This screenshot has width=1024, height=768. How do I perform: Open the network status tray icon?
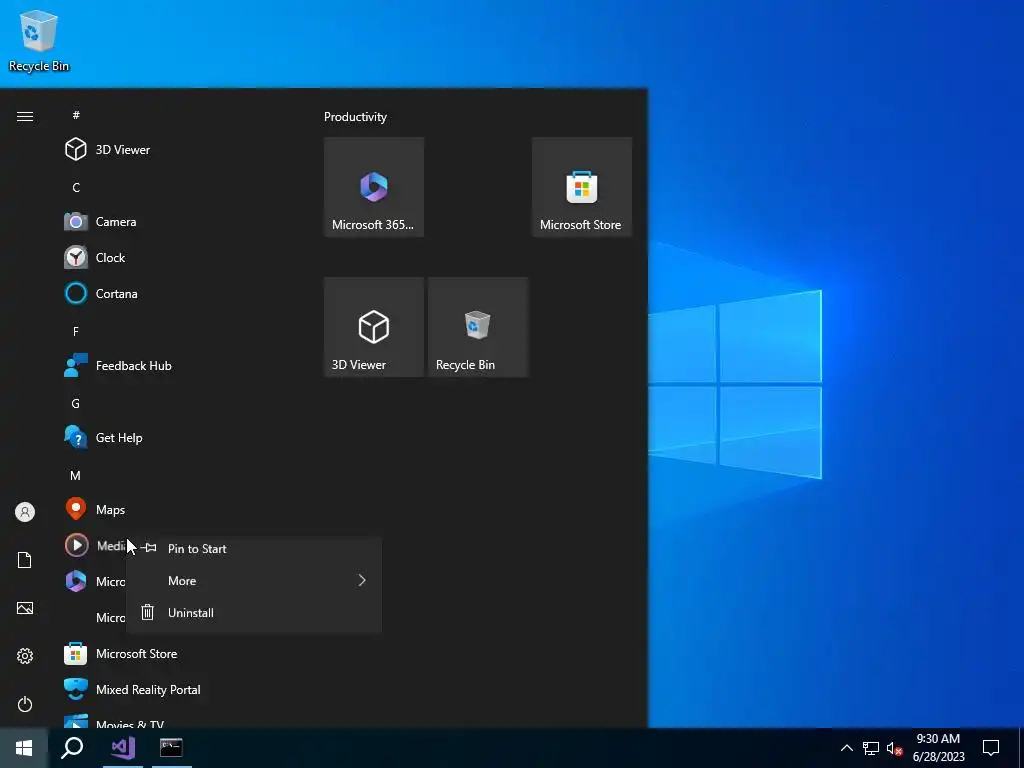(x=871, y=748)
